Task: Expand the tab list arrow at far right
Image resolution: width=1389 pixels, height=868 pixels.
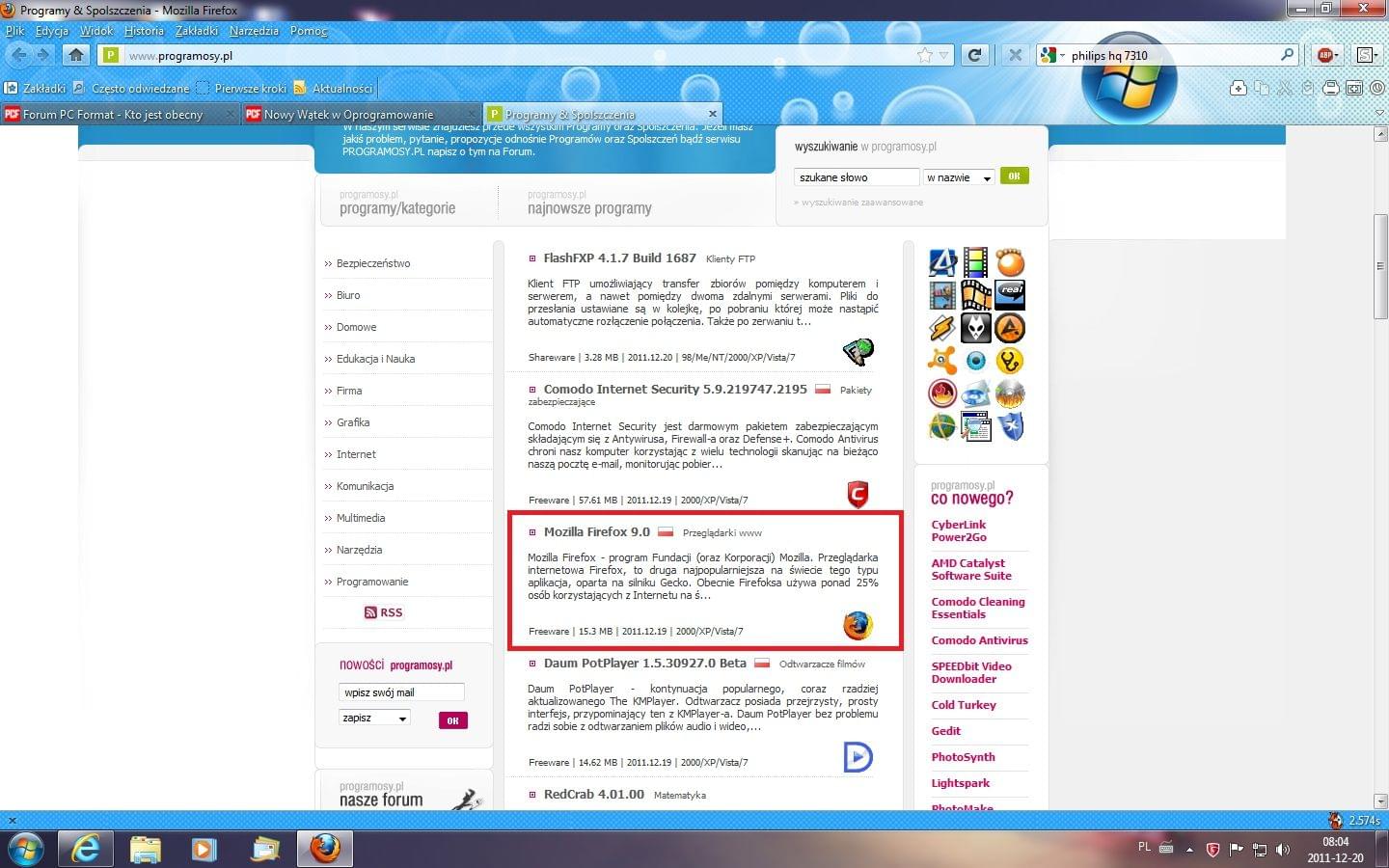Action: [1378, 114]
